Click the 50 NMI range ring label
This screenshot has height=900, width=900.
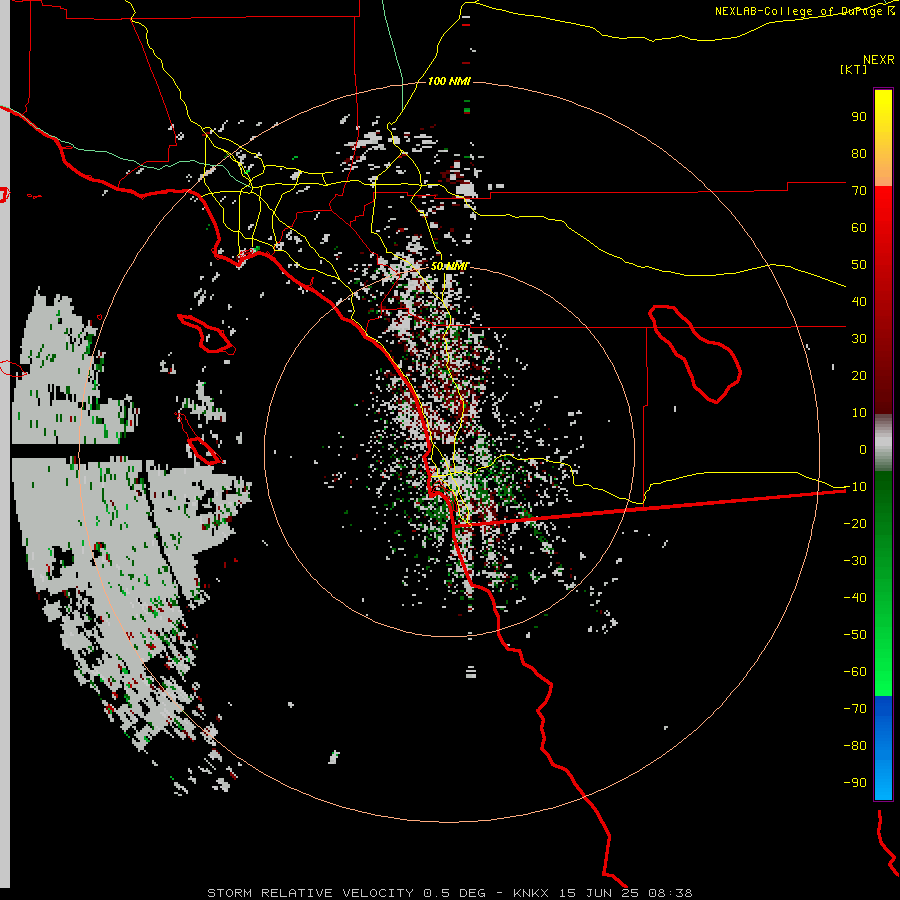pyautogui.click(x=449, y=266)
